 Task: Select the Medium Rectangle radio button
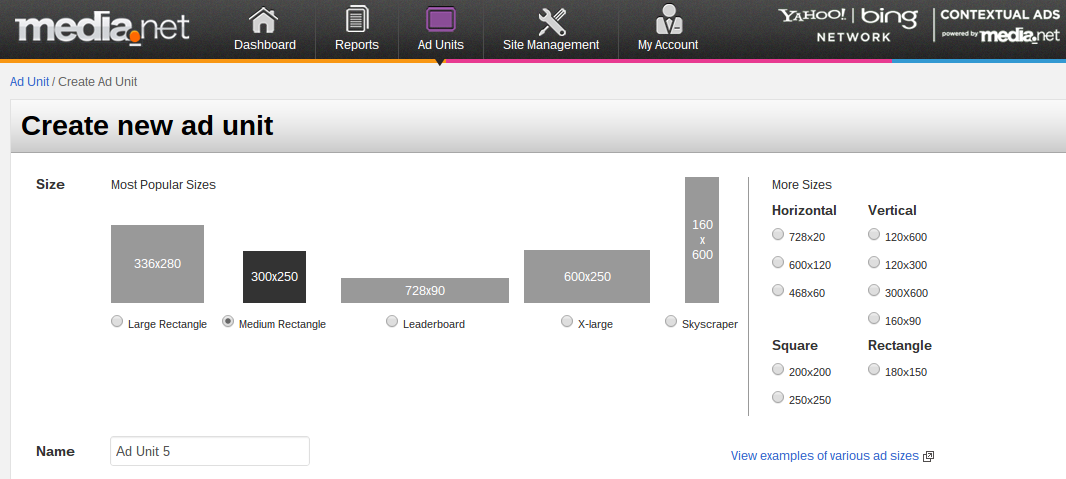pos(228,321)
